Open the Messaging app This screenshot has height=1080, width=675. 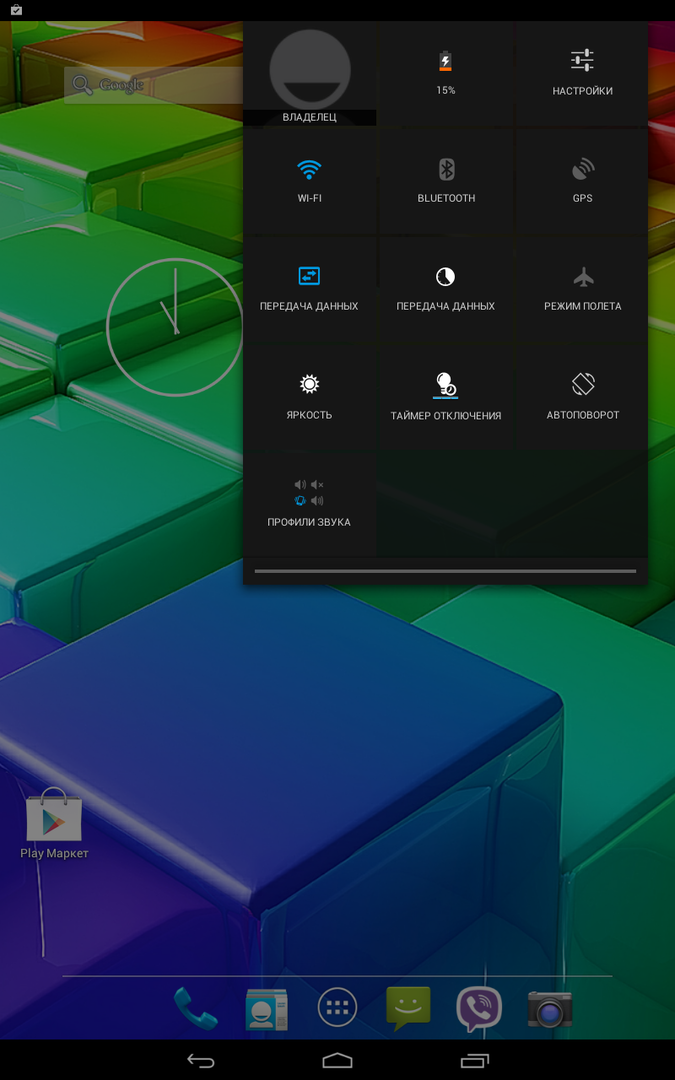pos(408,1009)
